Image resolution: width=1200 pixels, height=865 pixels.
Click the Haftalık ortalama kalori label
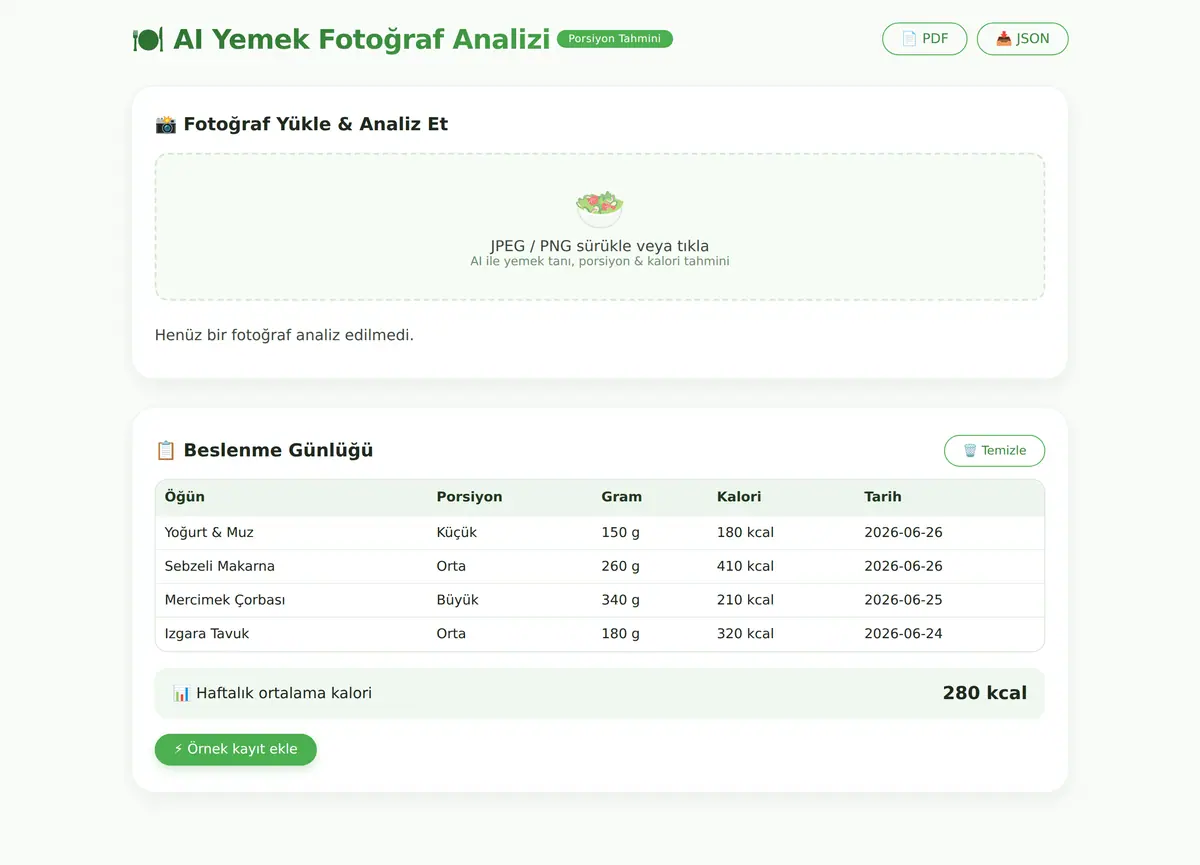(x=284, y=693)
